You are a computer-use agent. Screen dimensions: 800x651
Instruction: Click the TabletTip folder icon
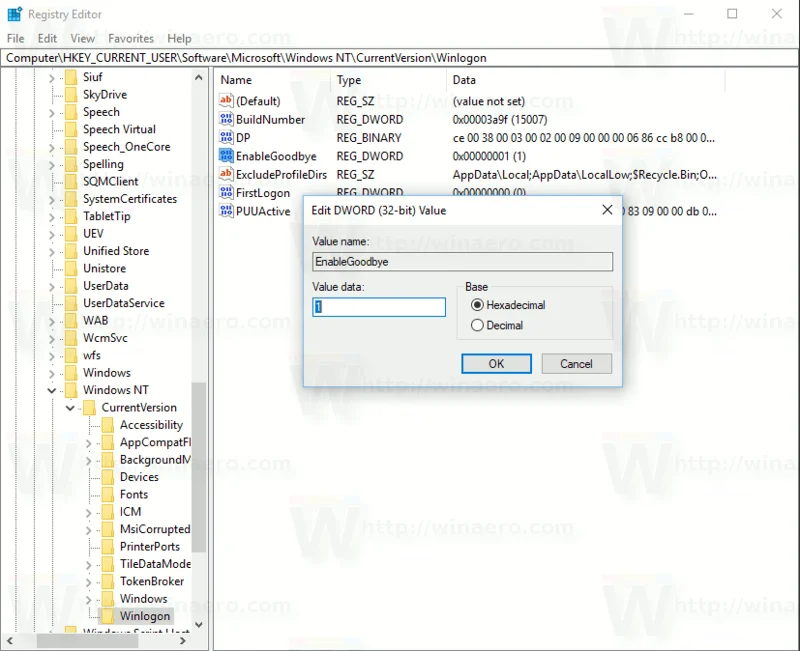tap(72, 216)
